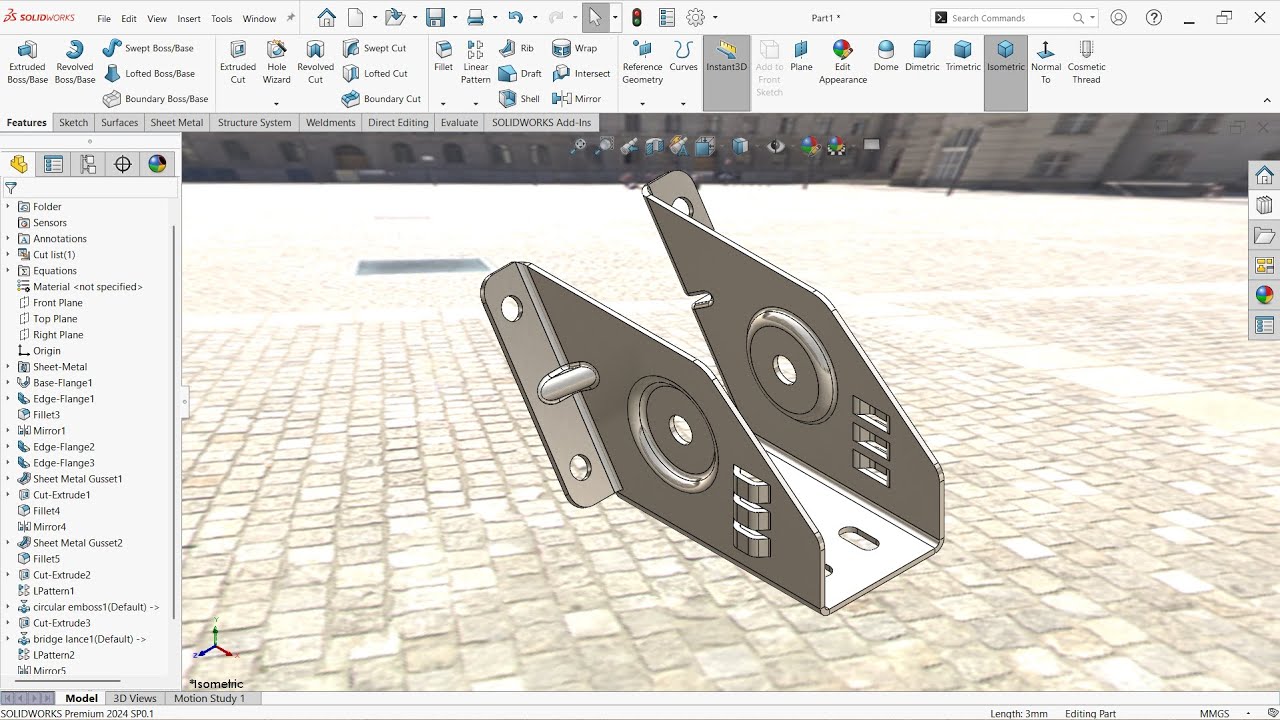Select the Rib tool
This screenshot has width=1280, height=720.
click(516, 48)
